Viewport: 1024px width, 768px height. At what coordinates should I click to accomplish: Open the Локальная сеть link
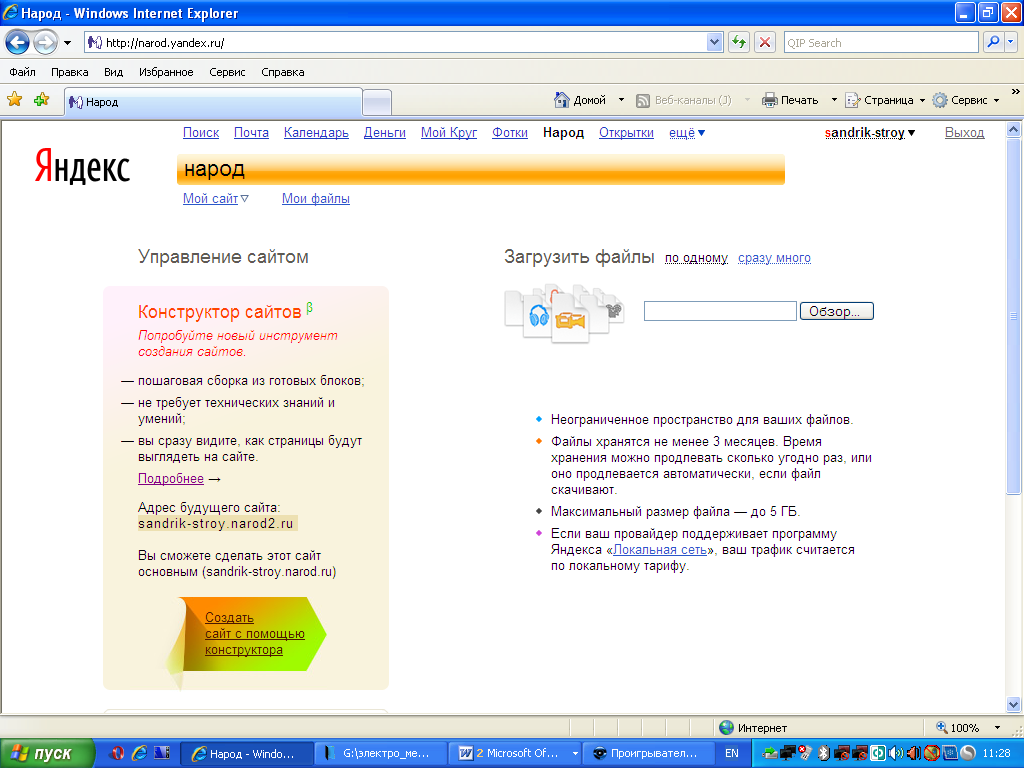[660, 550]
